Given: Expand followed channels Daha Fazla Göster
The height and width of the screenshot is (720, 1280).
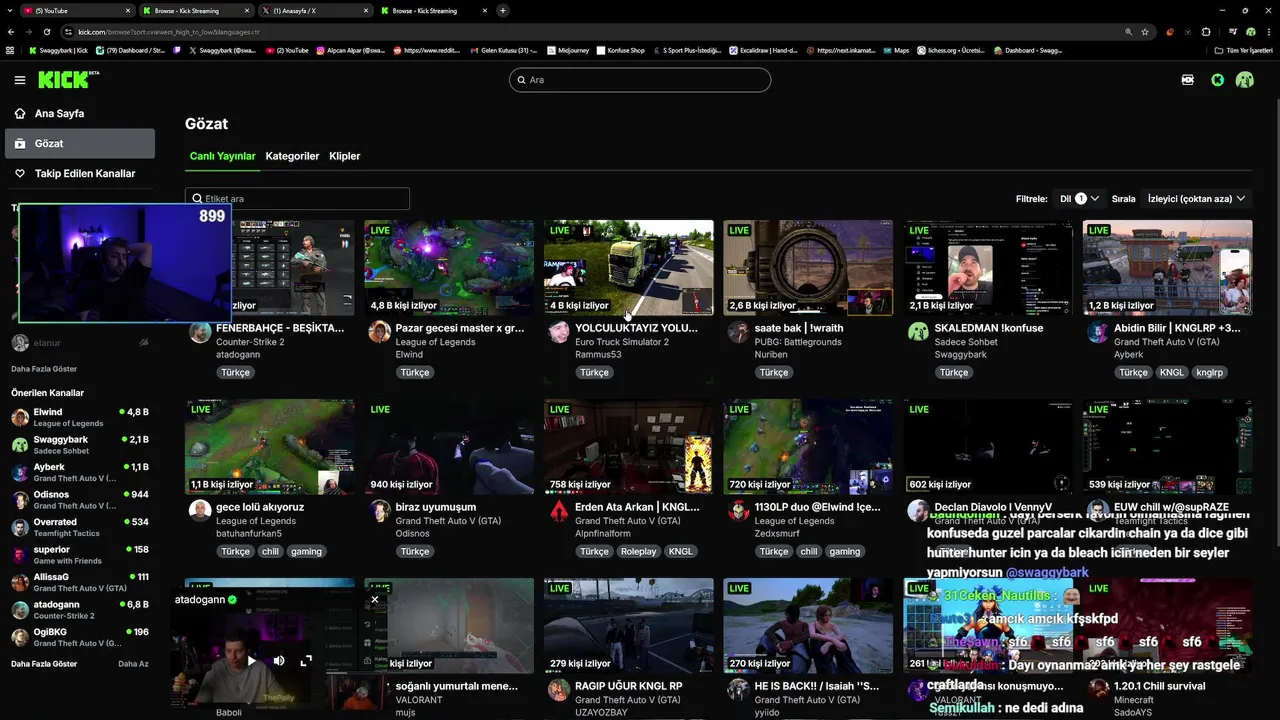Looking at the screenshot, I should click(x=44, y=369).
